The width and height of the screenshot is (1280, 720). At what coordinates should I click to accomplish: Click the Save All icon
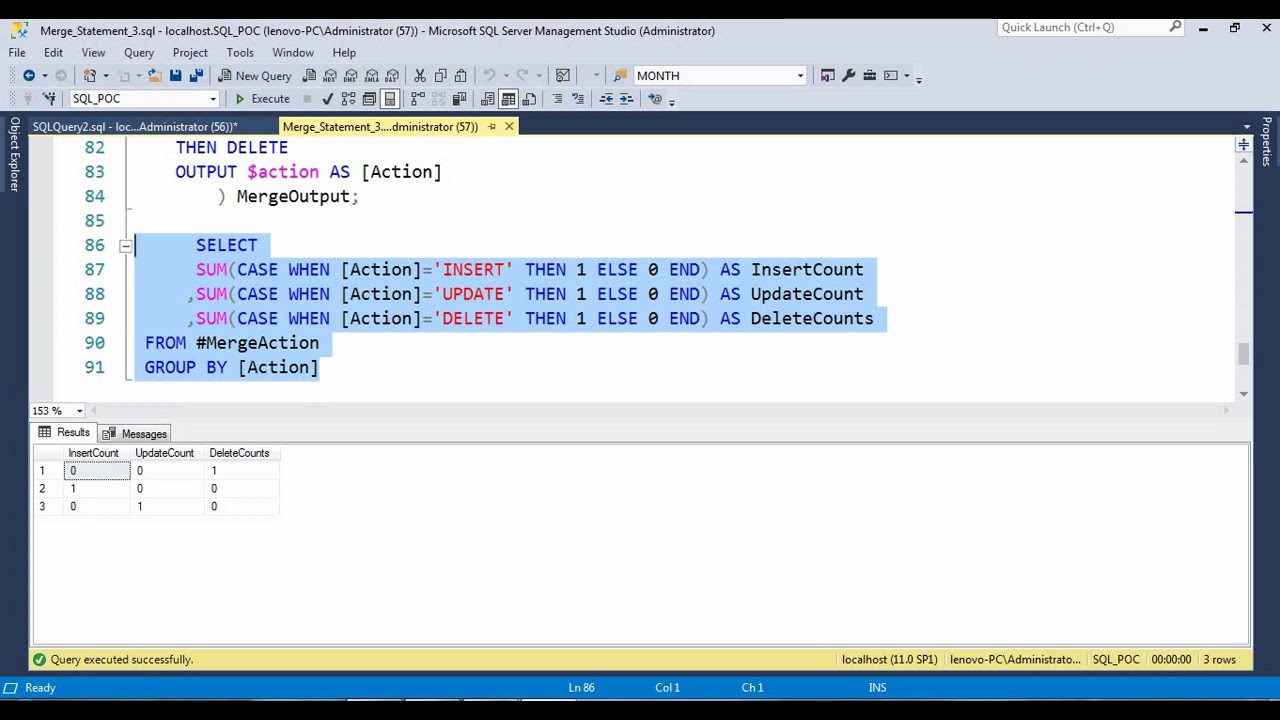click(196, 75)
